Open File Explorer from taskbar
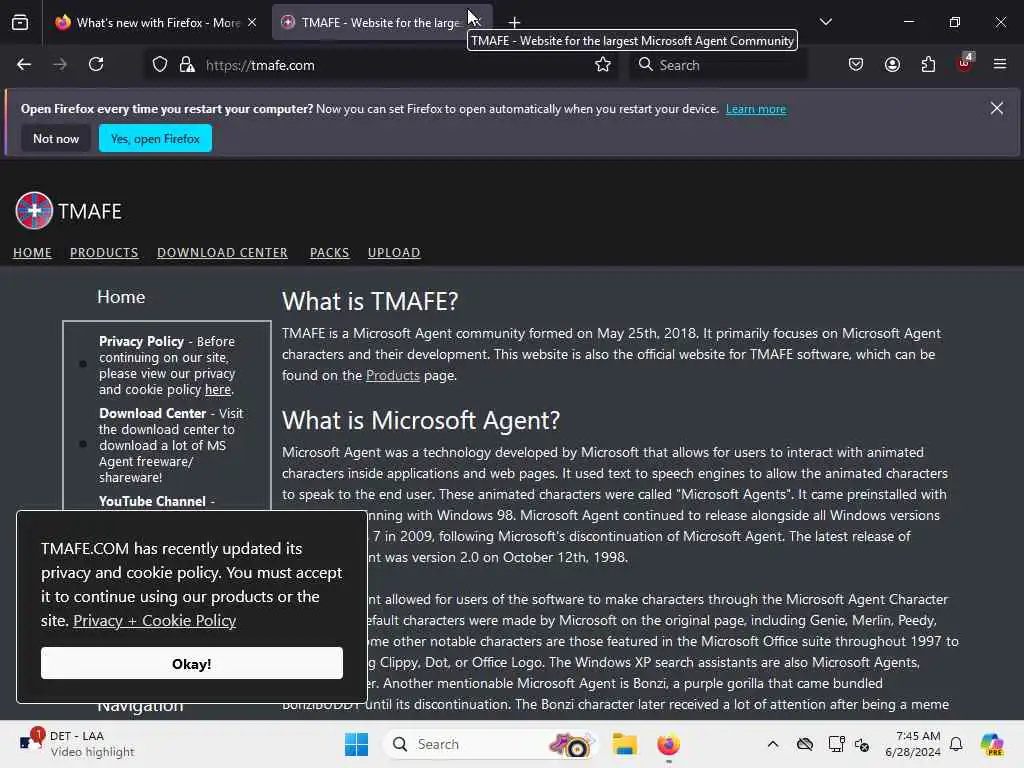 coord(624,744)
